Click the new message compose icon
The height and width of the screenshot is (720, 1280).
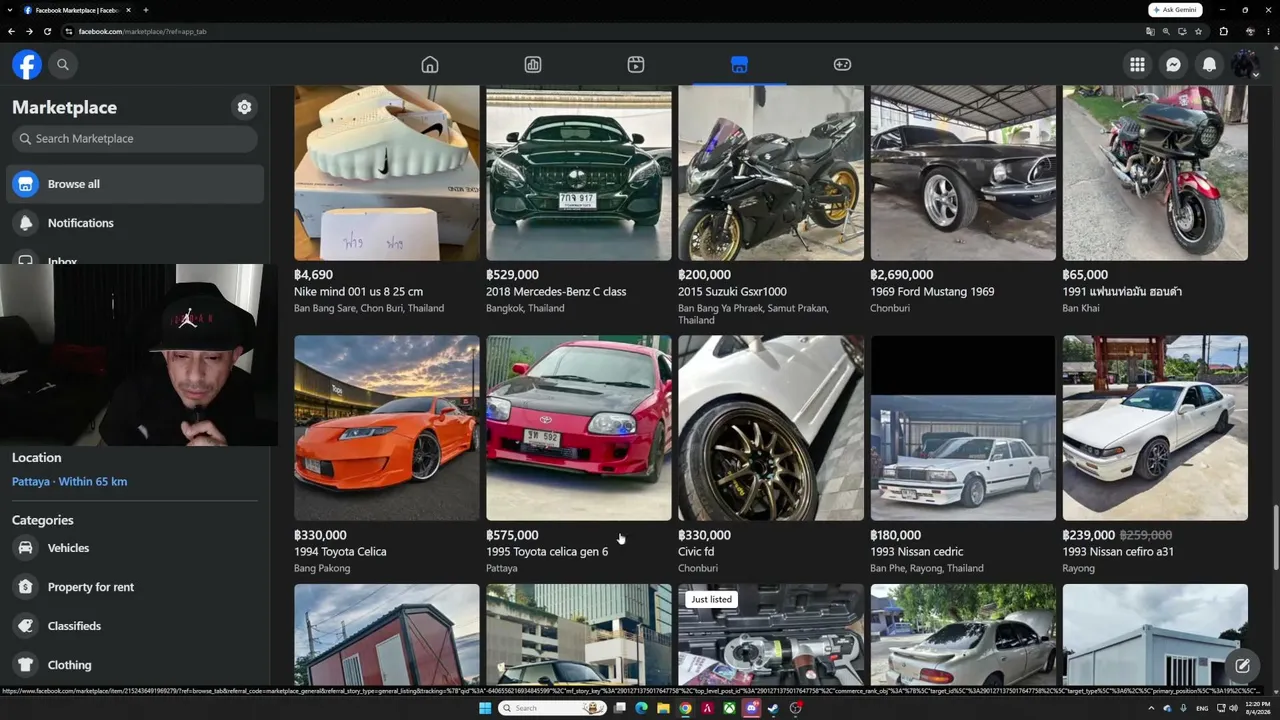coord(1242,666)
